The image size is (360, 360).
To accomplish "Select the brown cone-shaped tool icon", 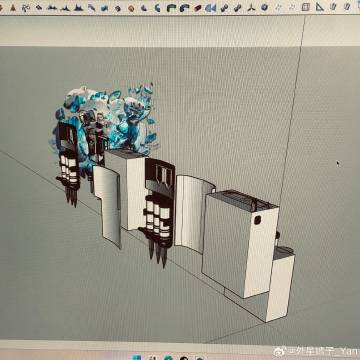I will 13,7.
